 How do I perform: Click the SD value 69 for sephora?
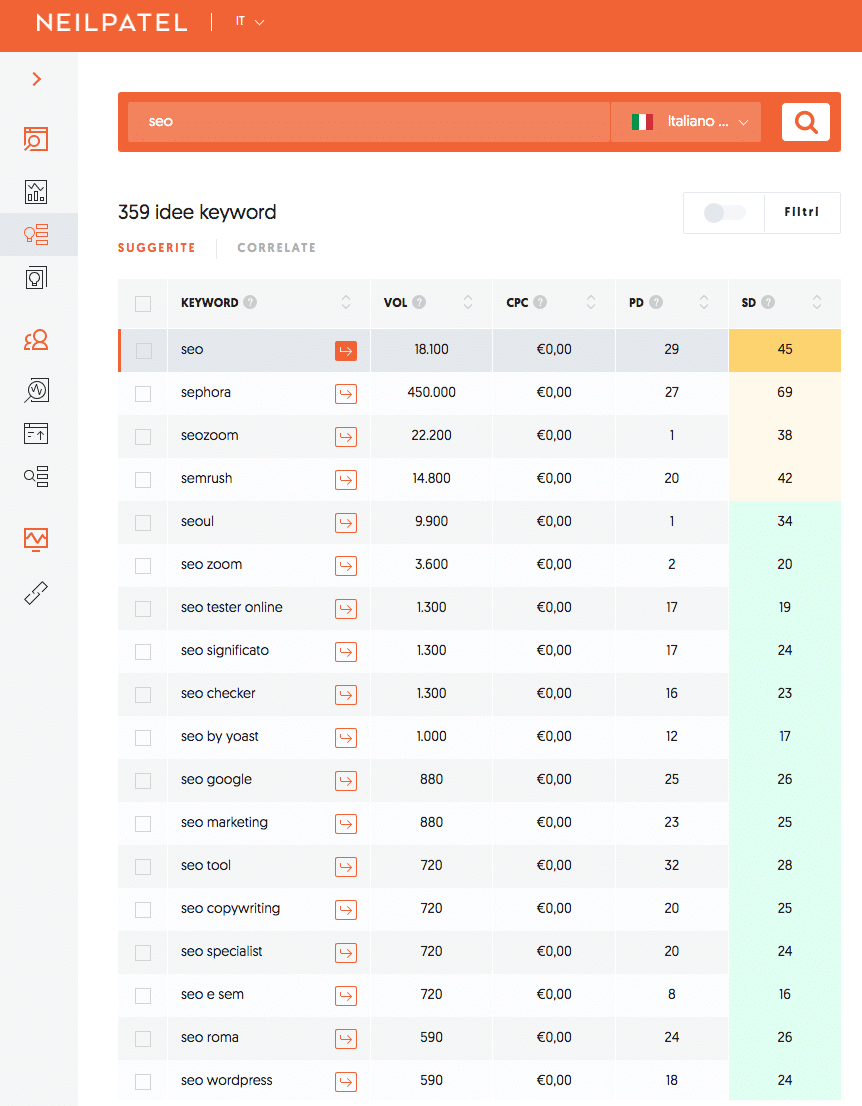(x=784, y=392)
